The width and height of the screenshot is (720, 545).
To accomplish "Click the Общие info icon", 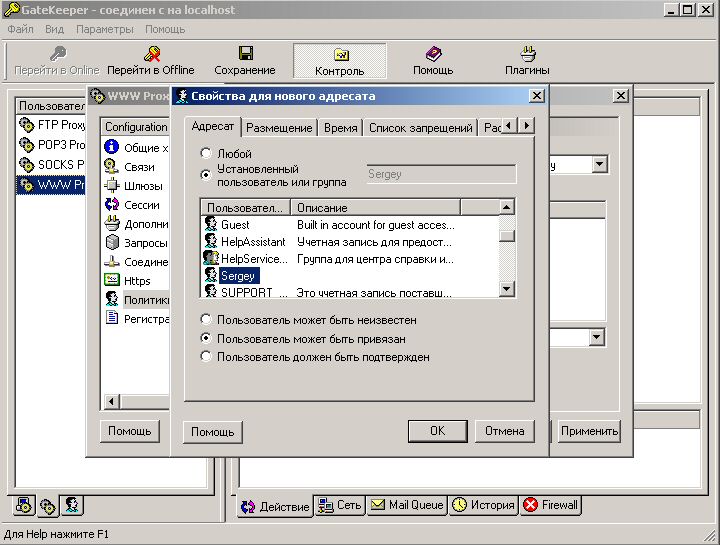I will (112, 147).
